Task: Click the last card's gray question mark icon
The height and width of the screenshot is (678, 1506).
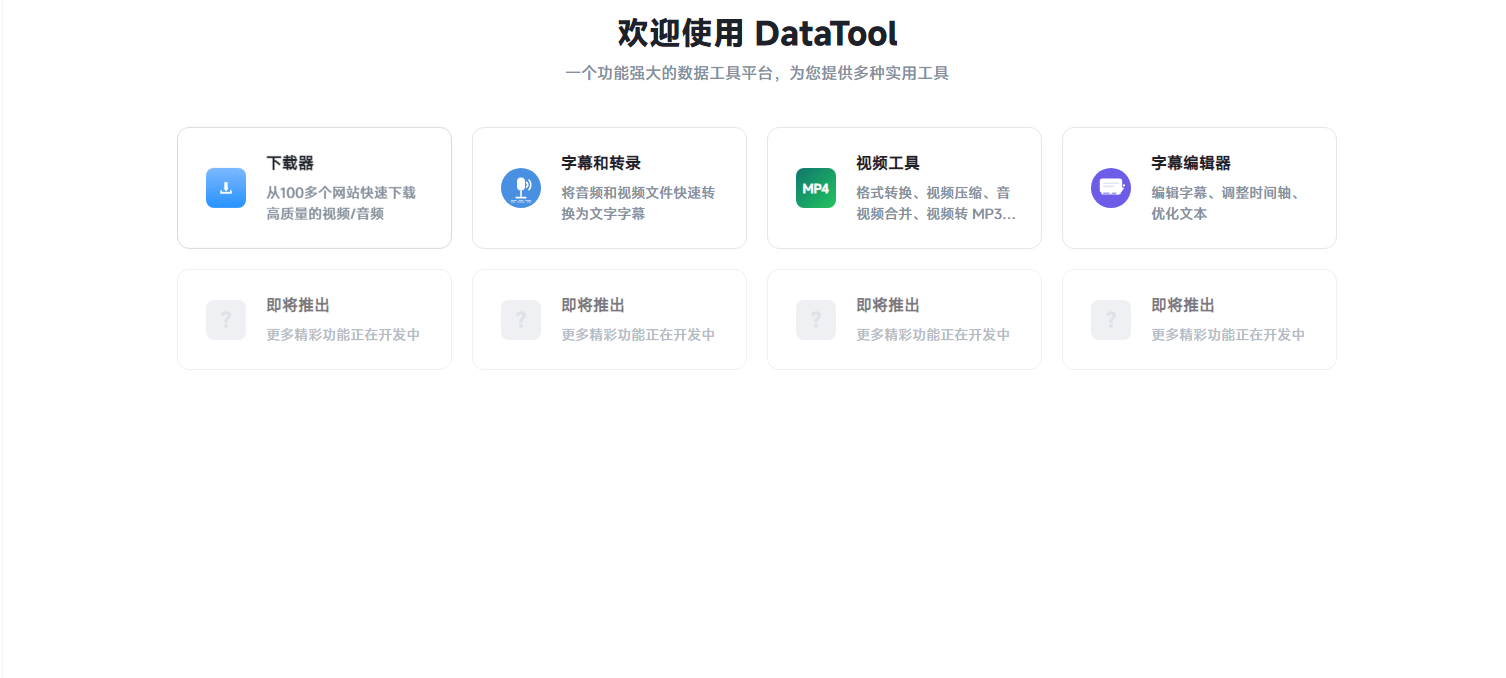Action: click(1111, 320)
